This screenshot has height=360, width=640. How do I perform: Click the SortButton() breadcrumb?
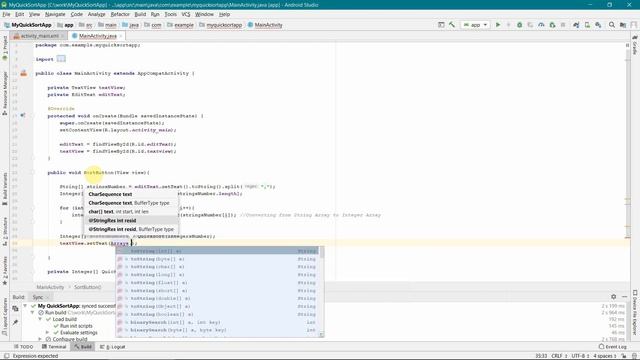(87, 287)
